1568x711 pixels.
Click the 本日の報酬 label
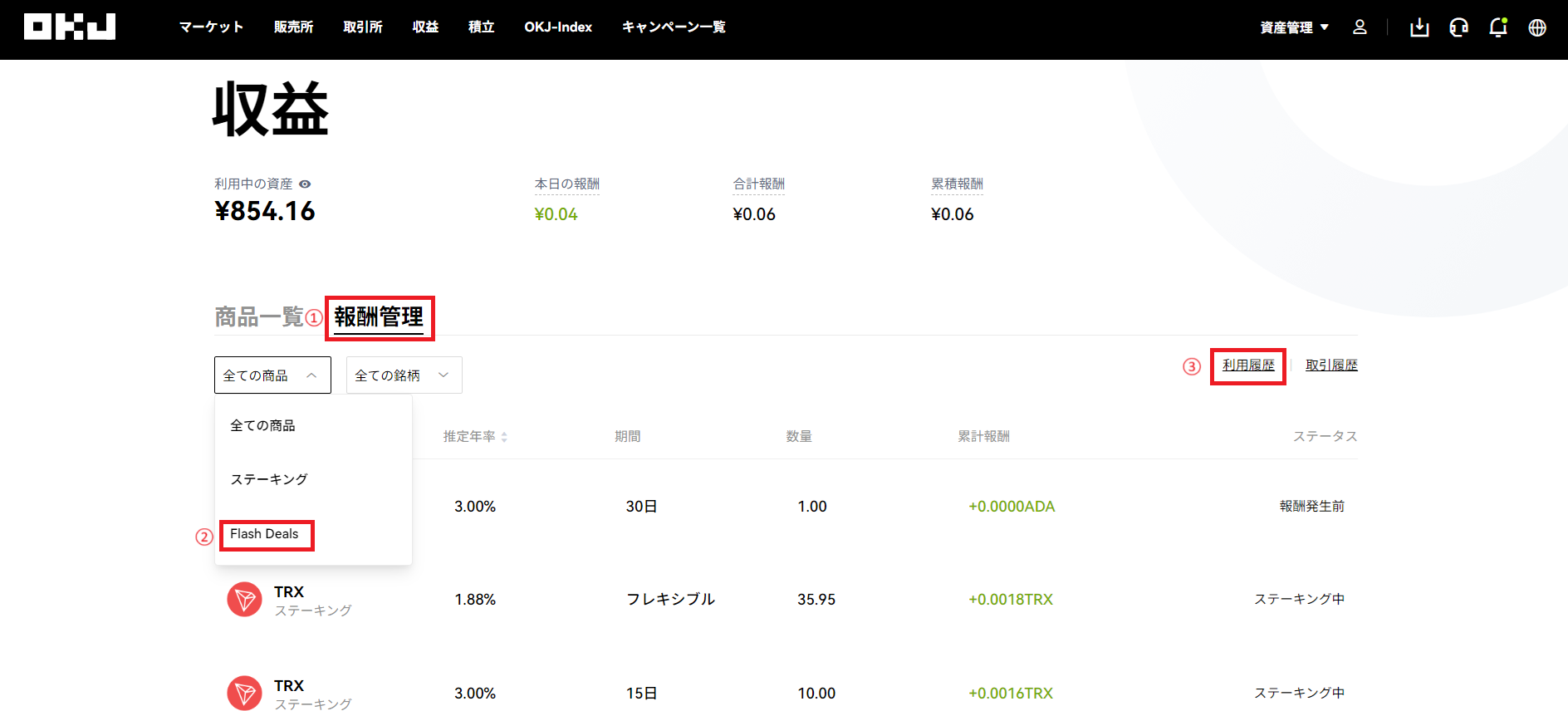[x=567, y=184]
